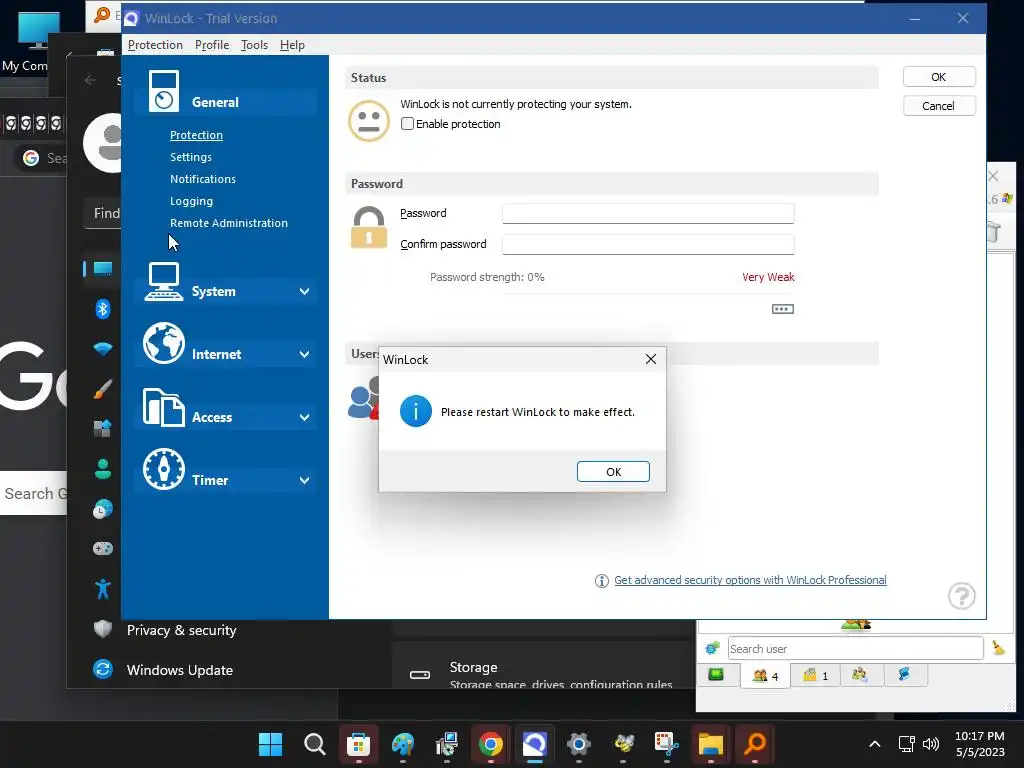Show hidden tray icons chevron

[874, 744]
